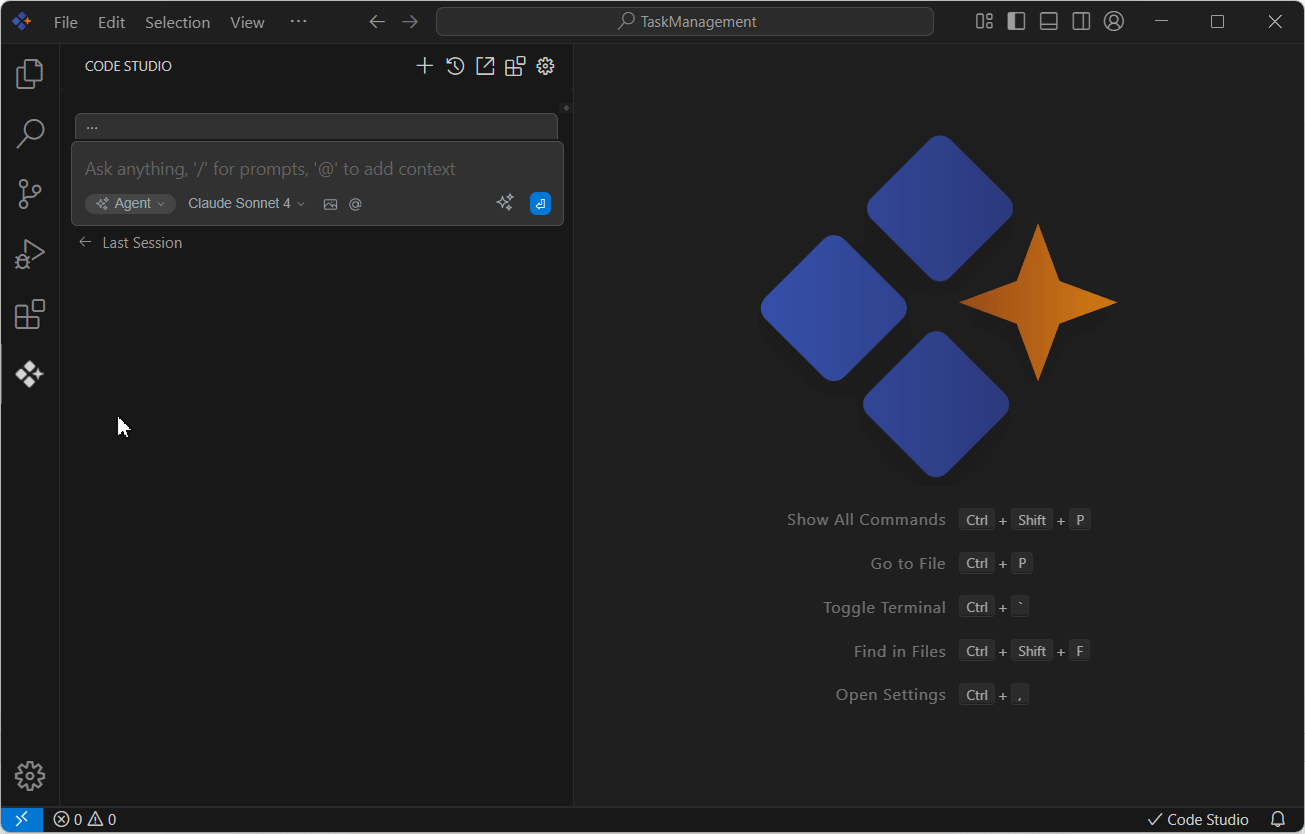Image resolution: width=1305 pixels, height=834 pixels.
Task: Click 'Go to File' text
Action: [x=908, y=564]
